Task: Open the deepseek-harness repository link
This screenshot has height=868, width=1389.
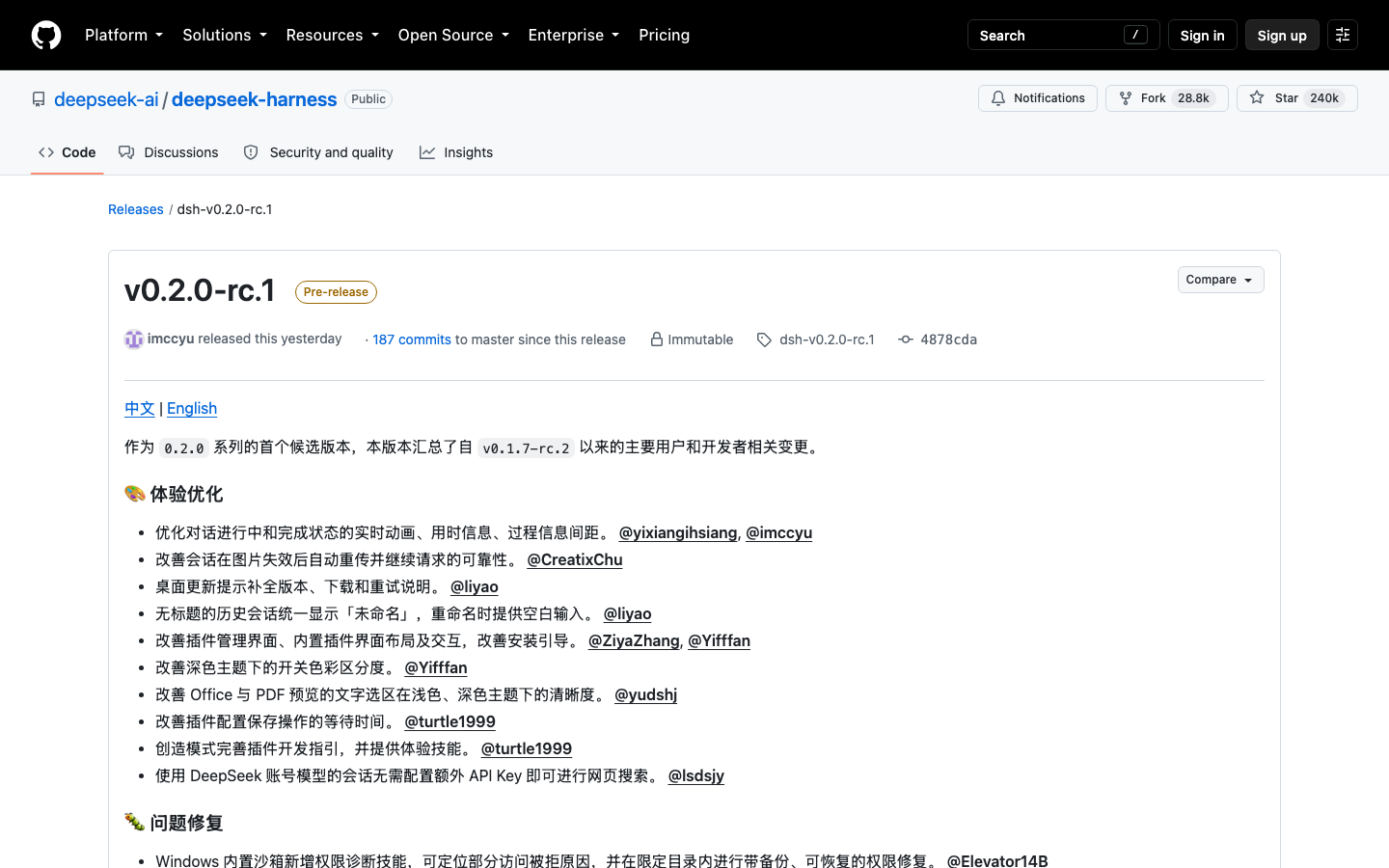Action: [255, 99]
